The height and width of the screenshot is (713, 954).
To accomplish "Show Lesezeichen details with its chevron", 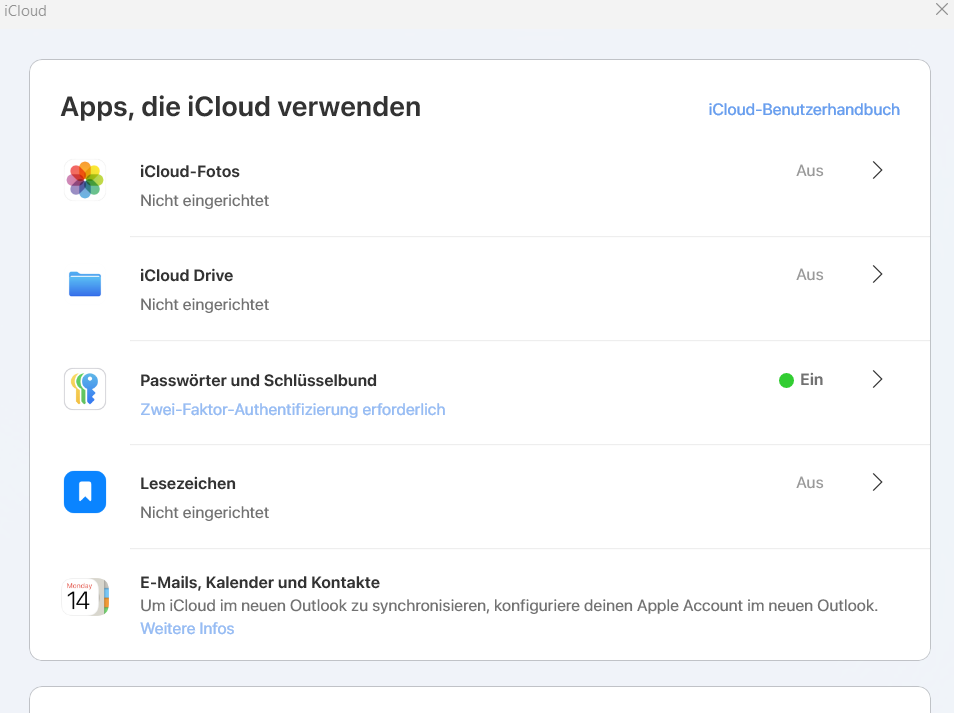I will pyautogui.click(x=877, y=483).
